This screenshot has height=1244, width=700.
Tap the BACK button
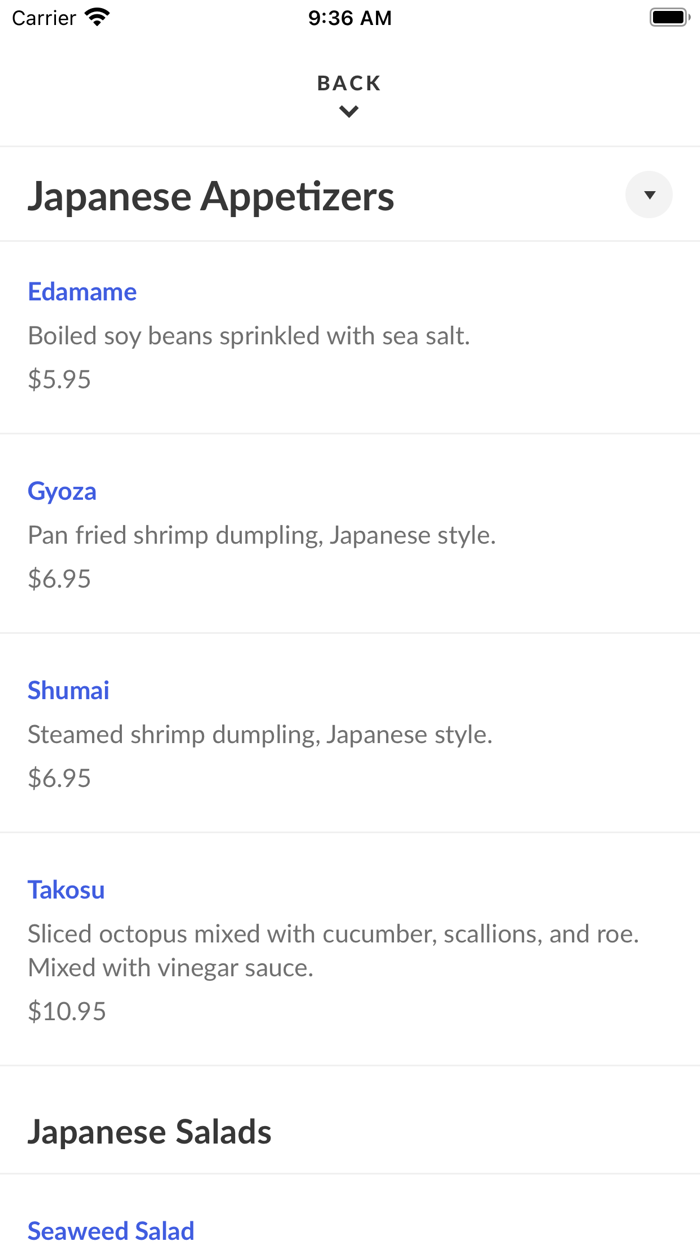pos(348,83)
